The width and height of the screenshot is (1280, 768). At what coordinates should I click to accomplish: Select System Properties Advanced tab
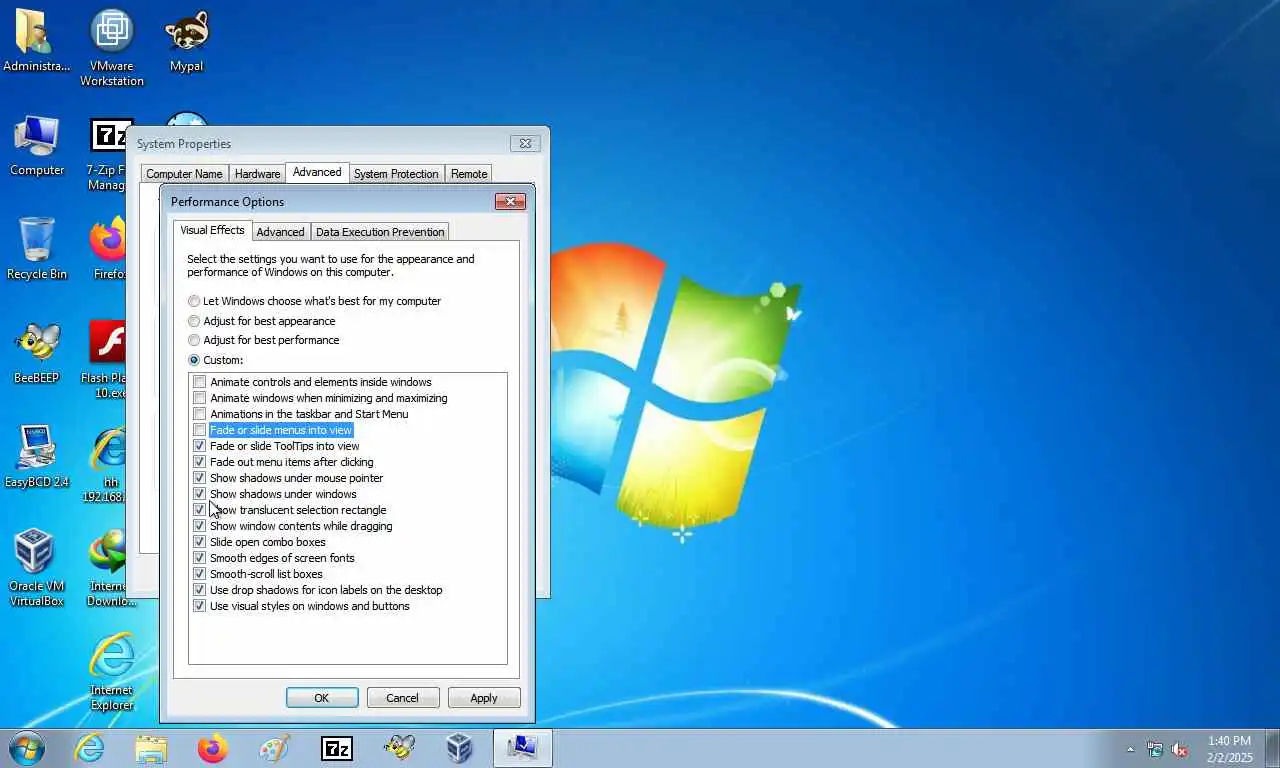click(317, 172)
